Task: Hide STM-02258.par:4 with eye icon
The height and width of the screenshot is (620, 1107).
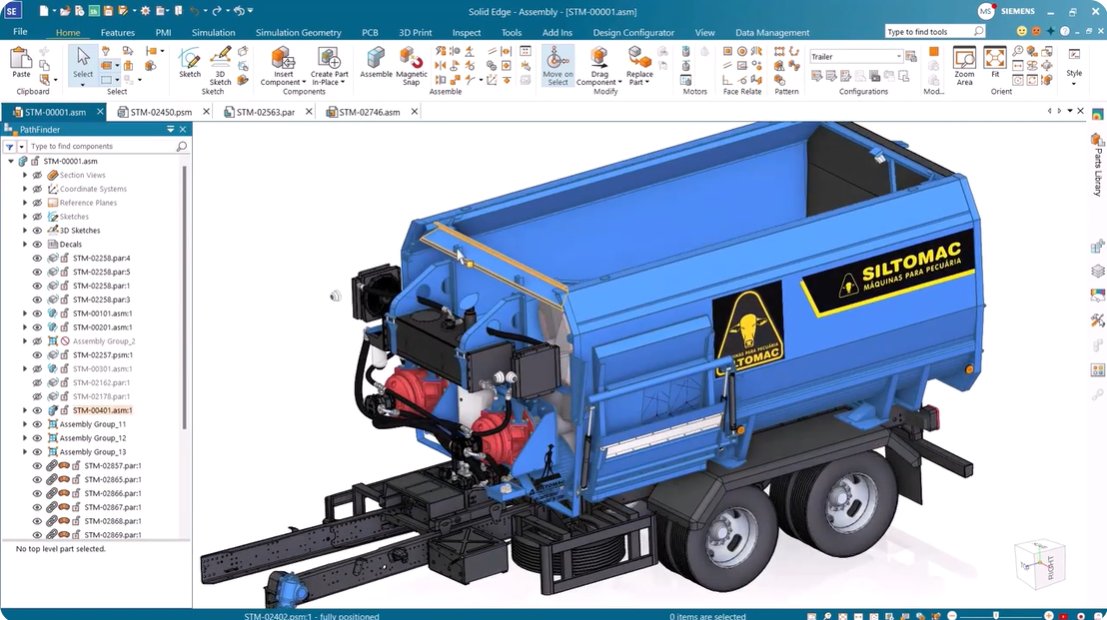Action: tap(37, 258)
